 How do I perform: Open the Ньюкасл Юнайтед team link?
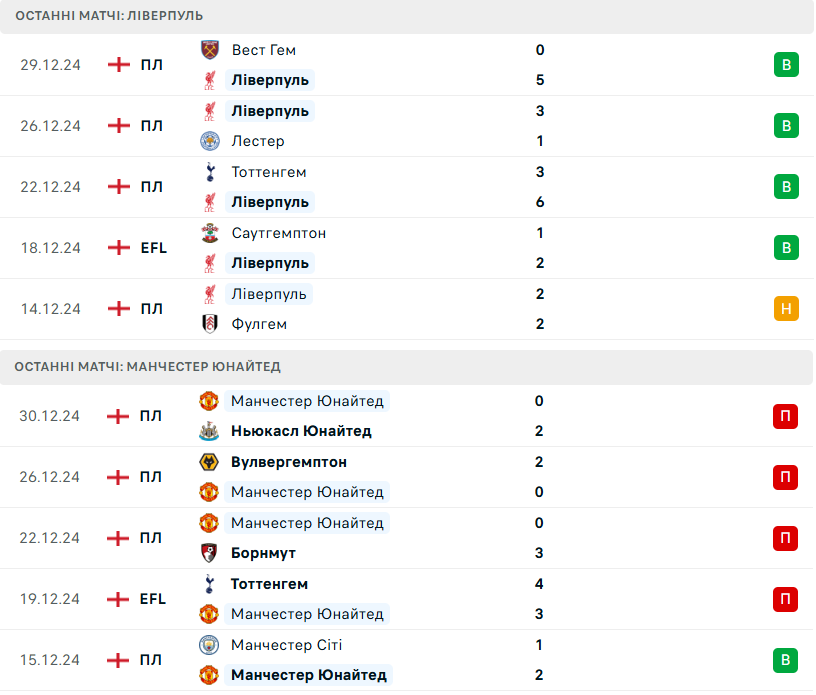point(301,431)
